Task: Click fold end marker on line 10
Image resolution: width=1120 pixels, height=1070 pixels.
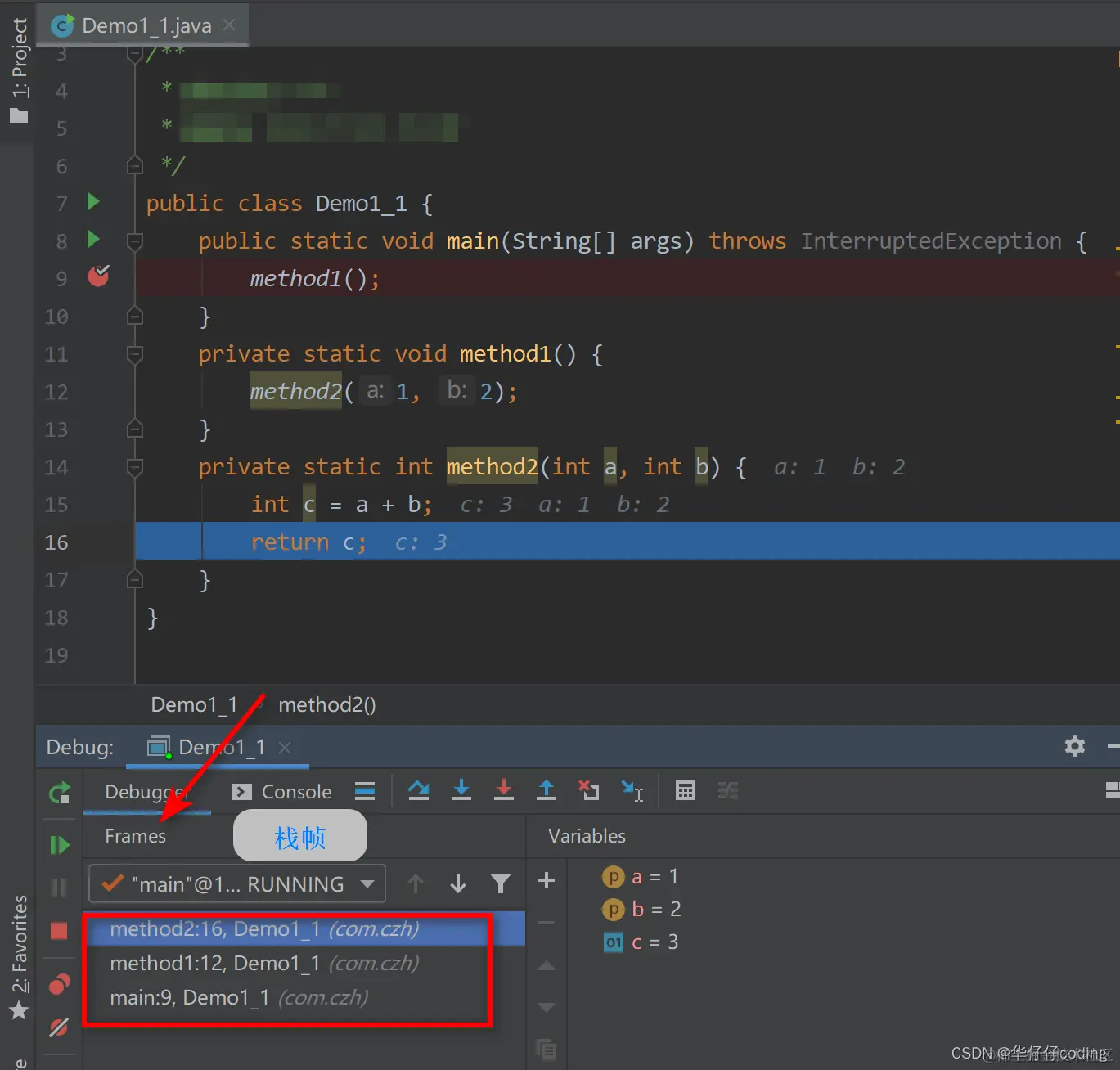Action: point(135,316)
